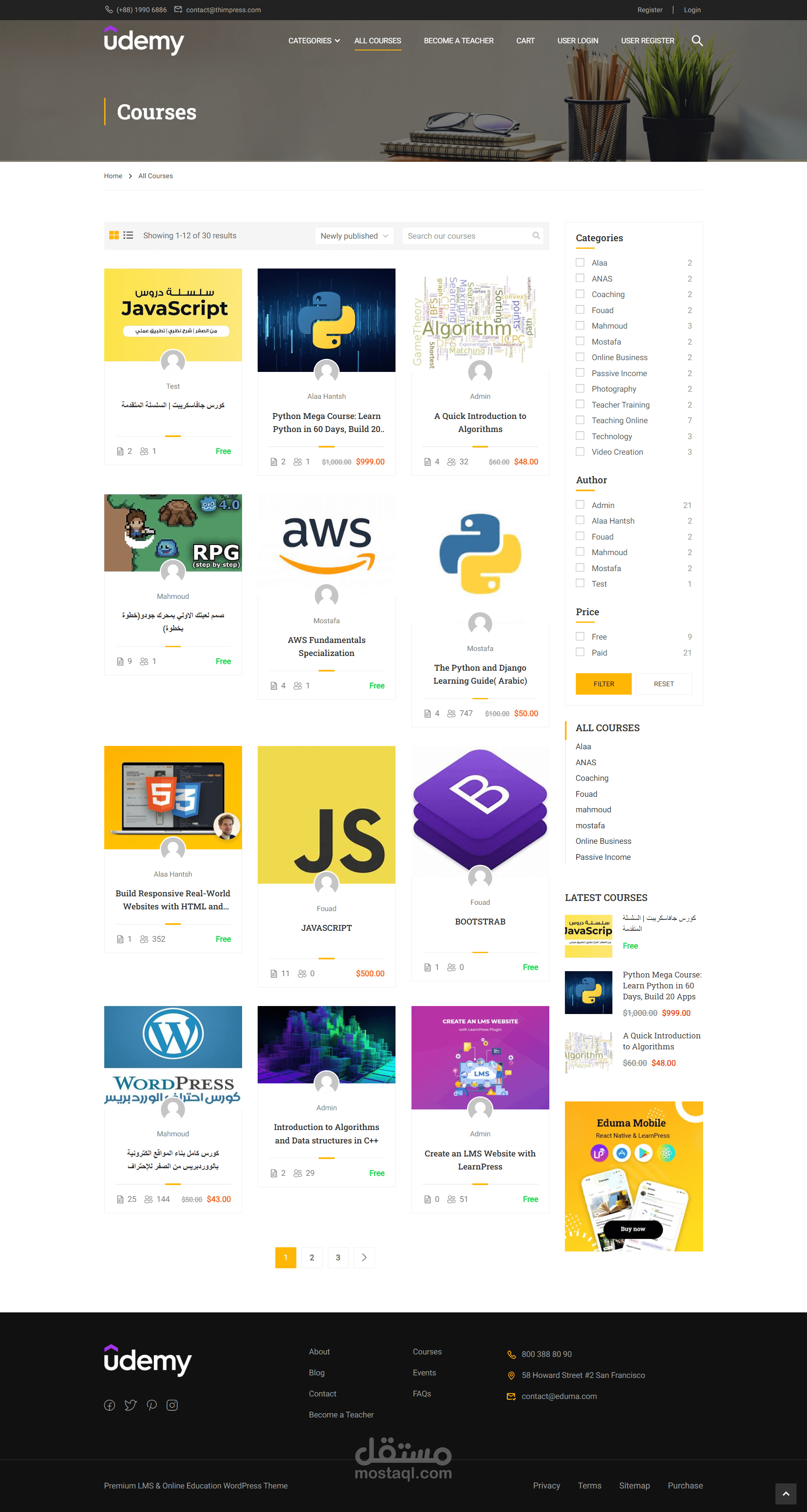Open the Instagram footer icon
The image size is (807, 1512).
[x=172, y=1405]
